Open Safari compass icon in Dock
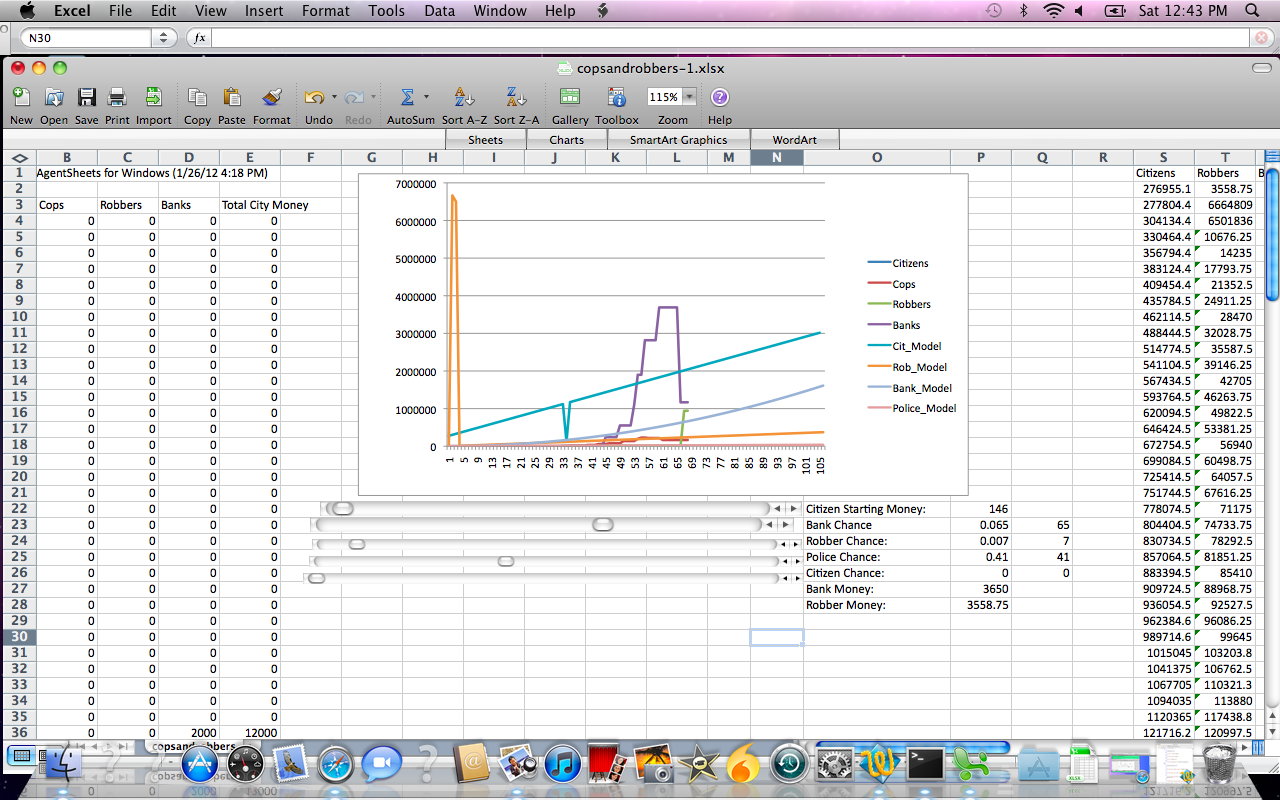Viewport: 1280px width, 800px height. pos(336,766)
